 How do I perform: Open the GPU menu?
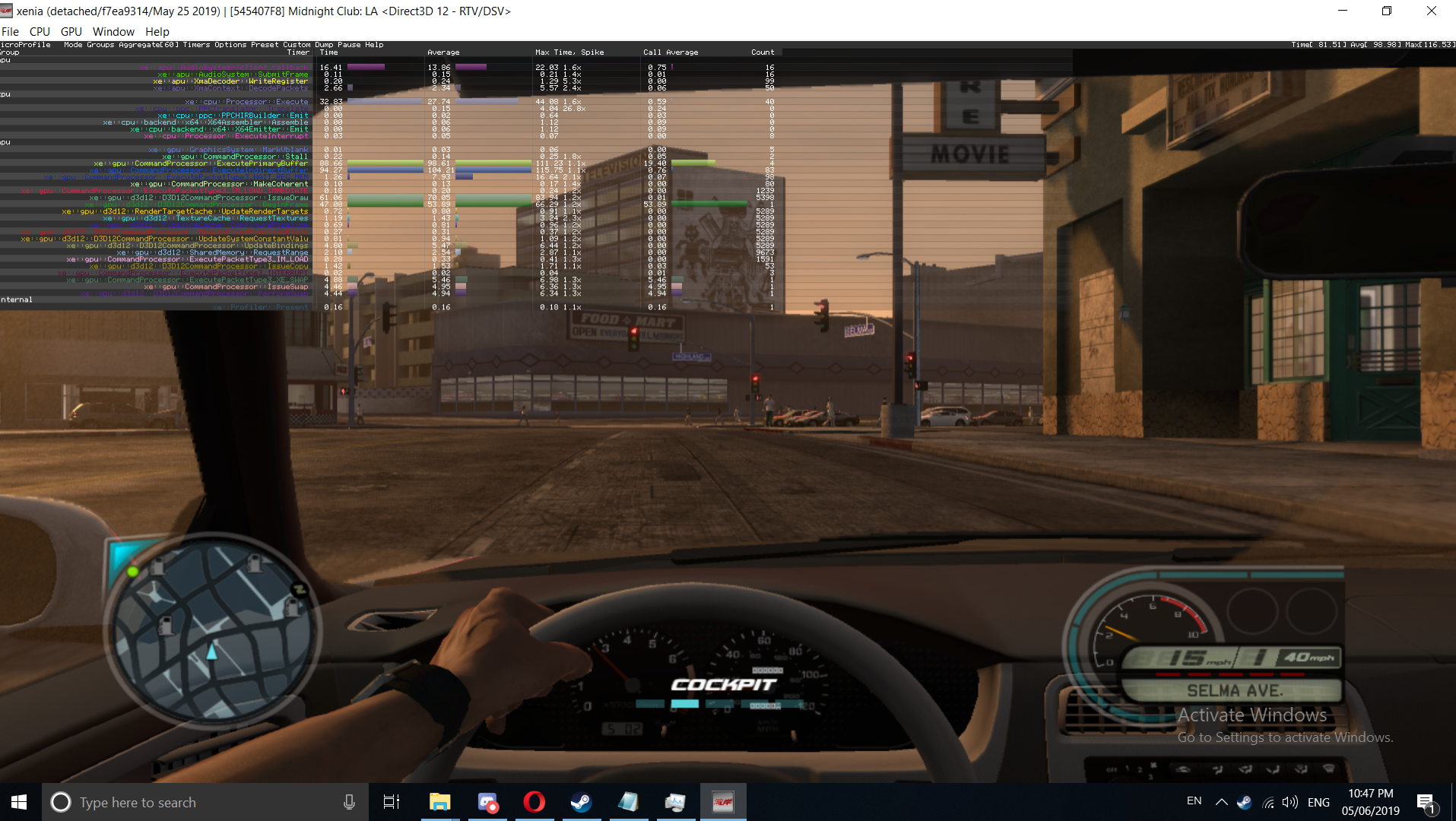click(71, 31)
